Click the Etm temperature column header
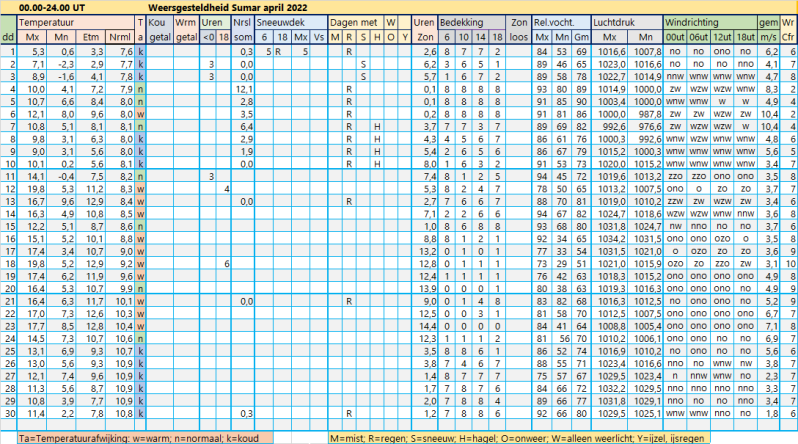The width and height of the screenshot is (798, 444). tap(91, 37)
